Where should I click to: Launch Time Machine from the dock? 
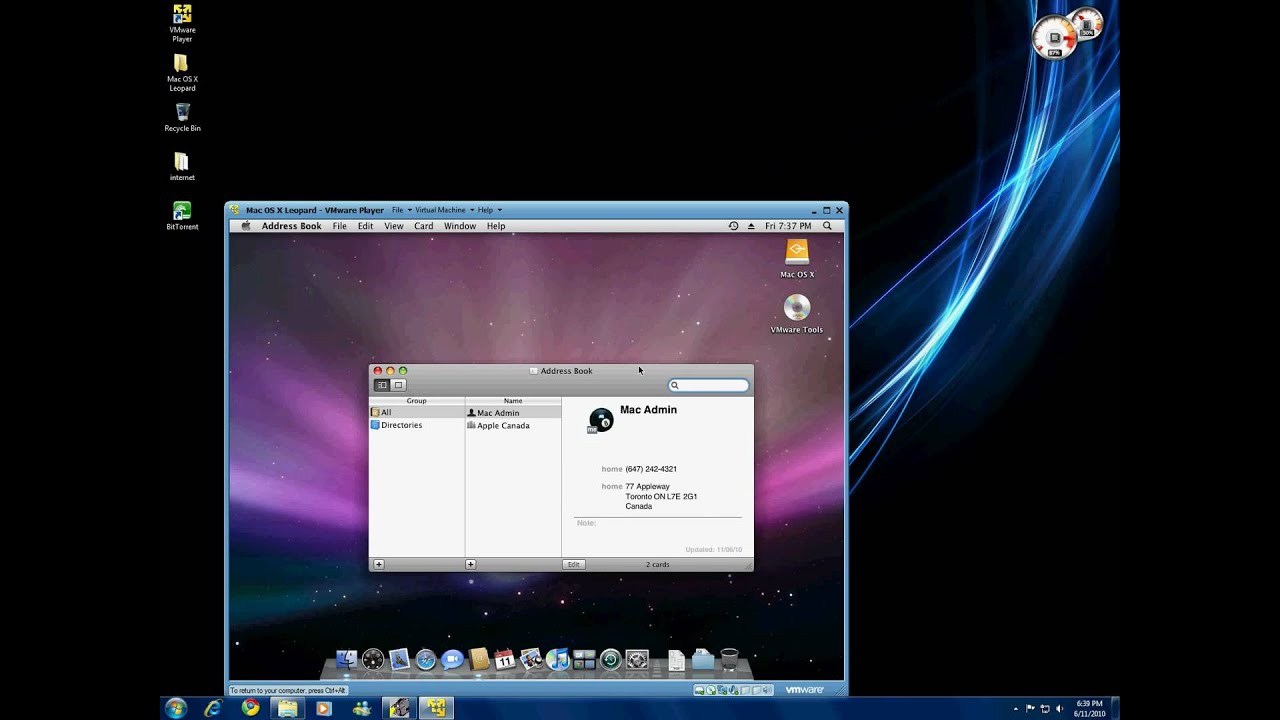click(610, 659)
